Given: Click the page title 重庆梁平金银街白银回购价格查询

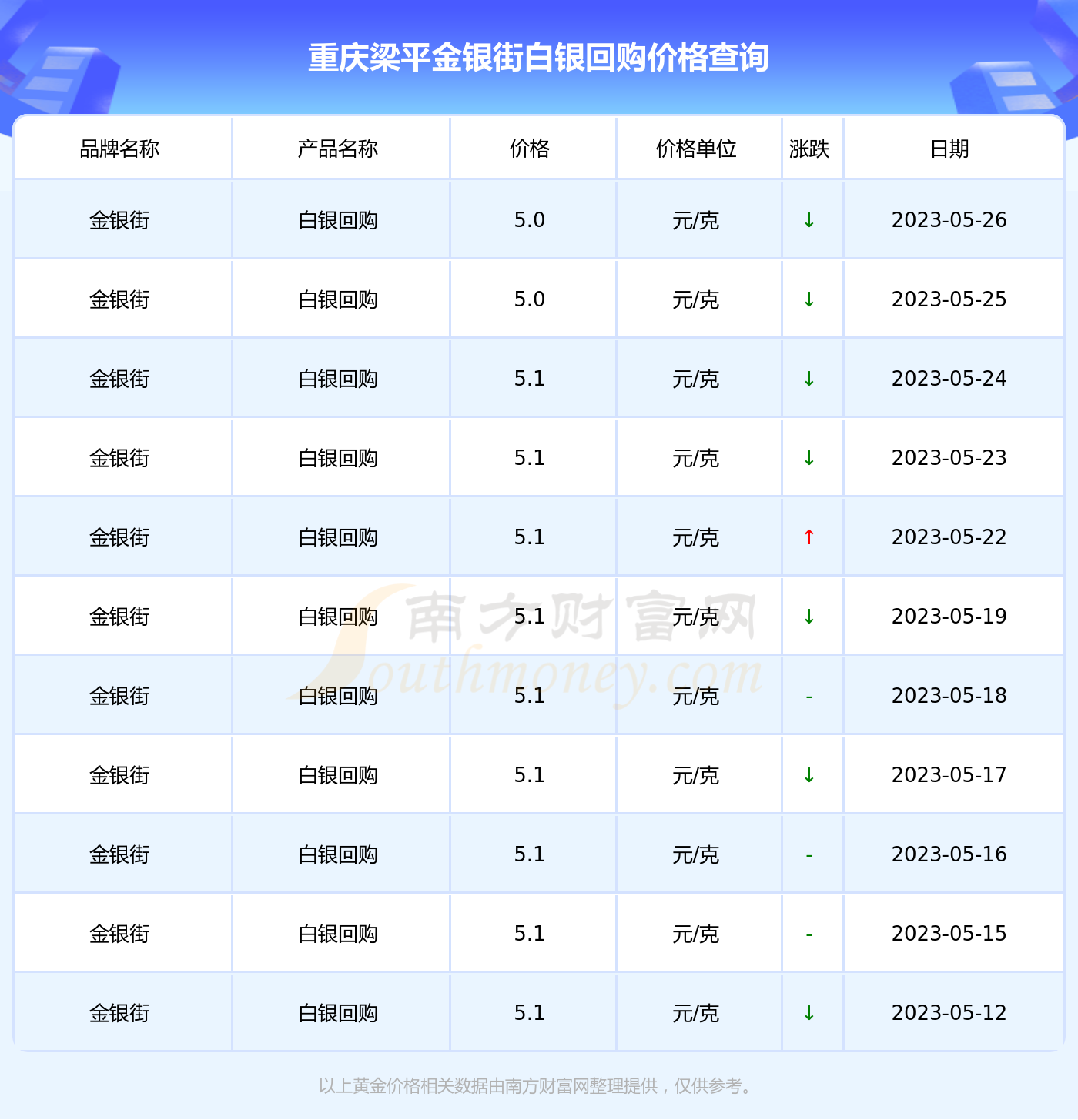Looking at the screenshot, I should (x=538, y=58).
